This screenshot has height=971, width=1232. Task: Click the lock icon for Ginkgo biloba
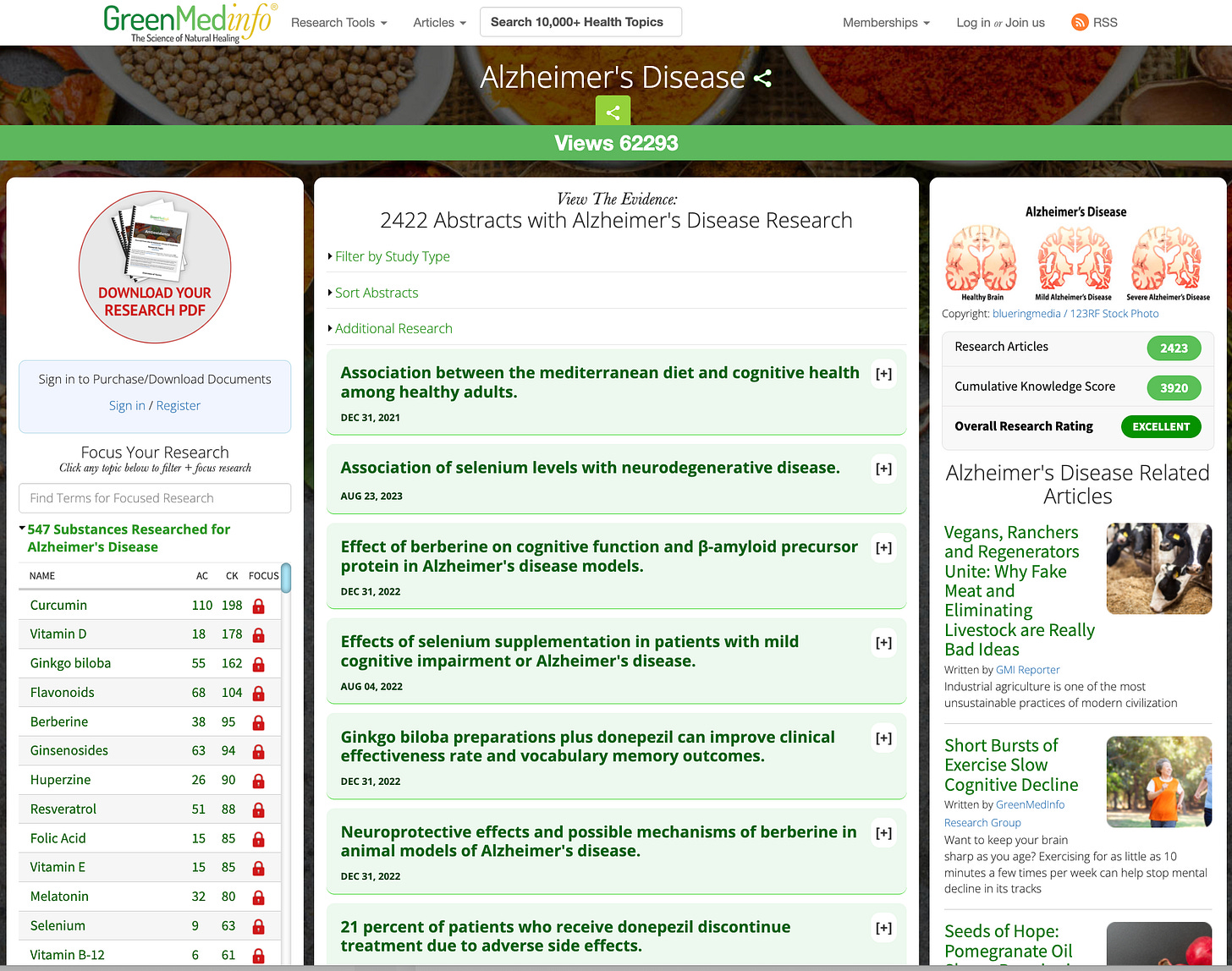coord(259,664)
